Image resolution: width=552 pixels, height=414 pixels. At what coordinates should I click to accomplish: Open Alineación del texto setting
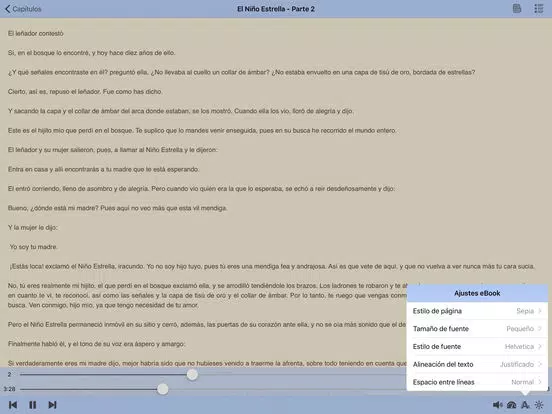477,364
